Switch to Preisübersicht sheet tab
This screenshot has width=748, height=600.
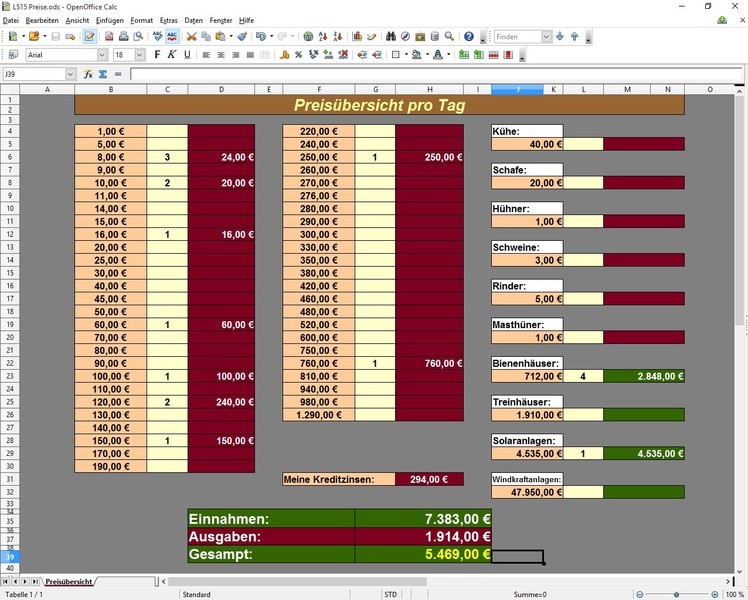pos(69,581)
